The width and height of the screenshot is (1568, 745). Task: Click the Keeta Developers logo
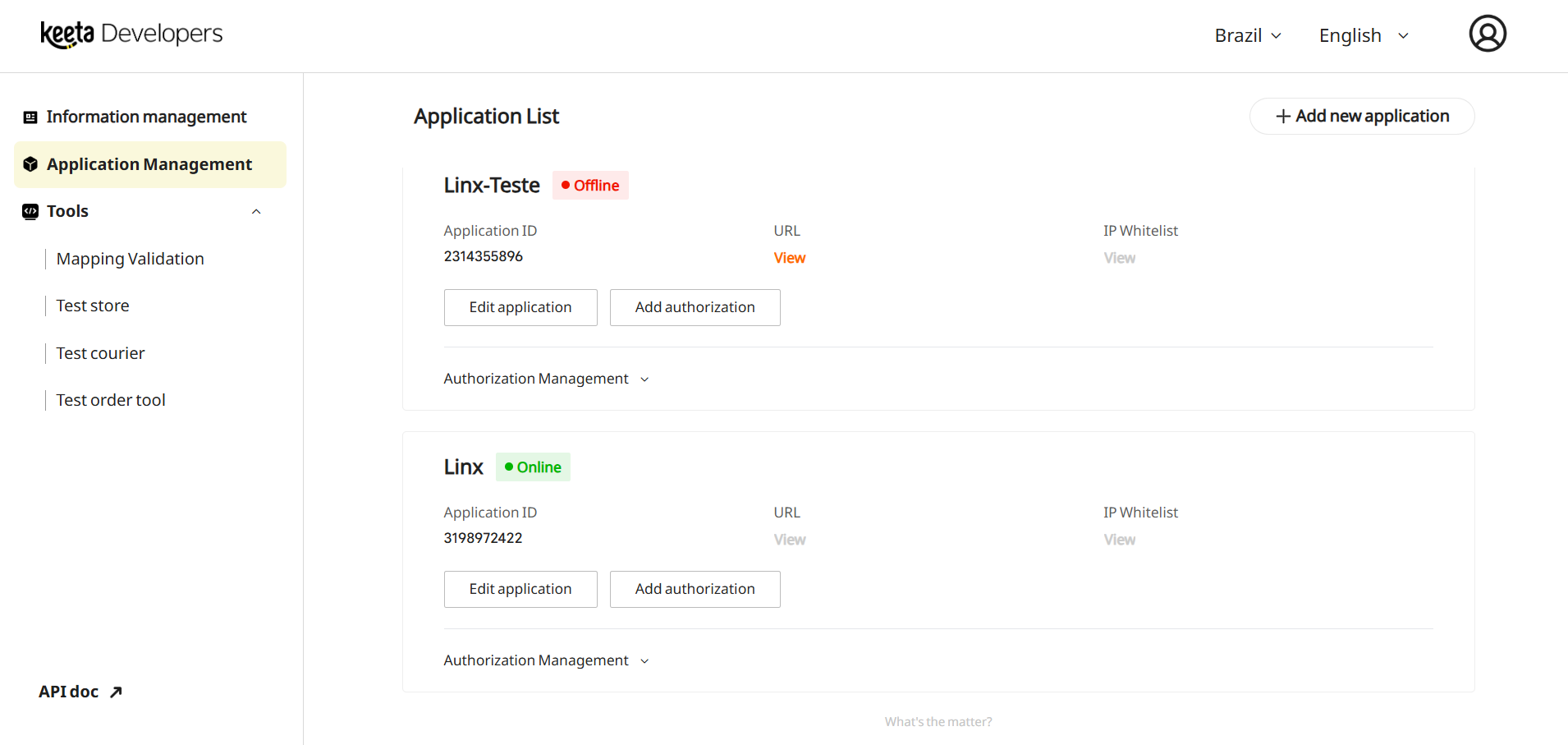[x=131, y=34]
